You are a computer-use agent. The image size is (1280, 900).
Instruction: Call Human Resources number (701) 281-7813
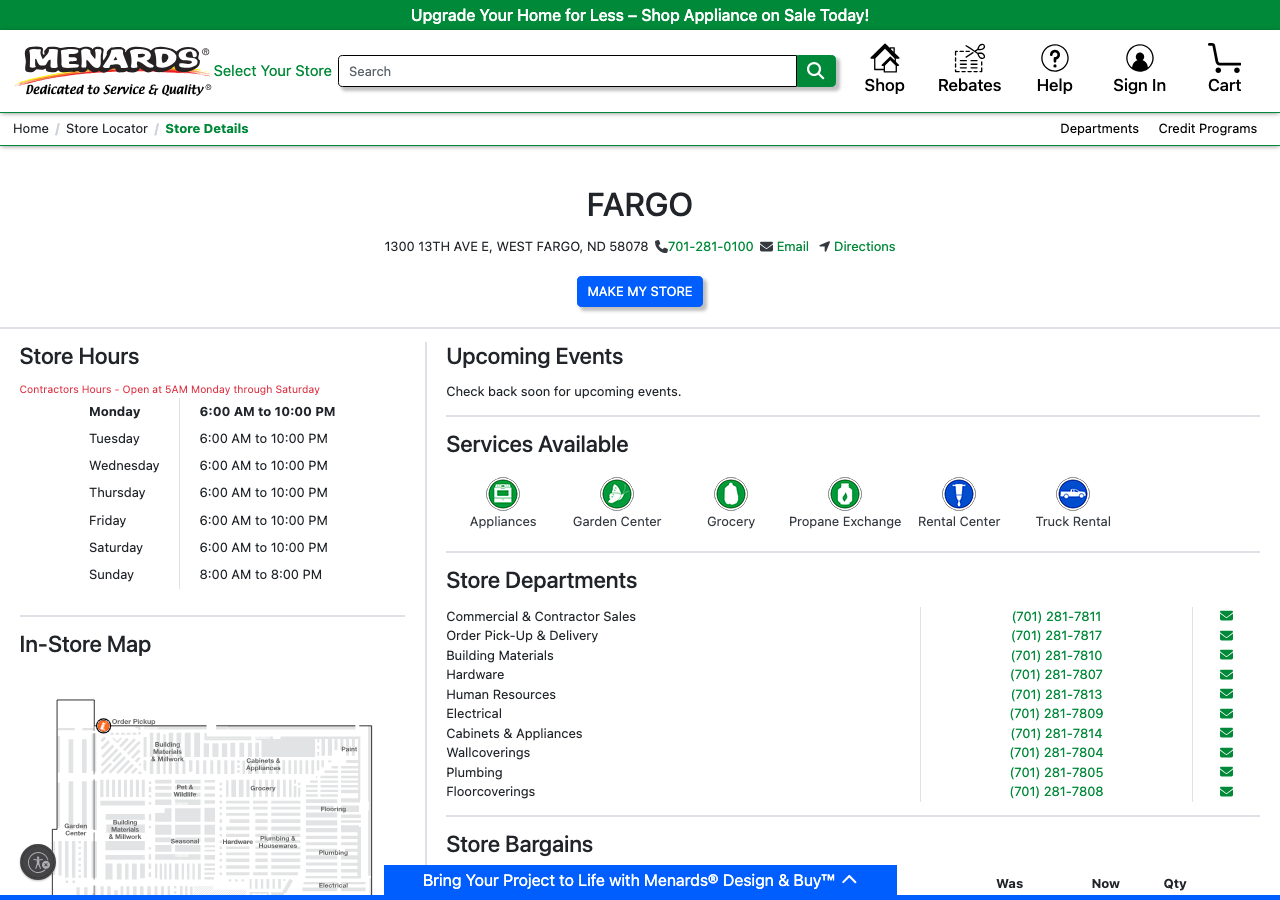[x=1056, y=695]
